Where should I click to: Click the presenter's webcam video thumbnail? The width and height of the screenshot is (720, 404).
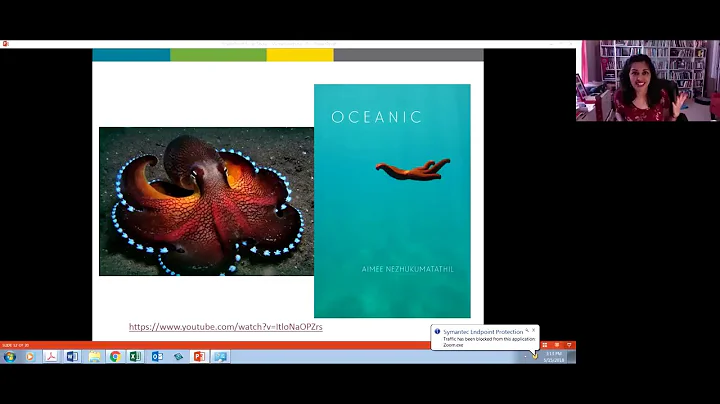tap(648, 81)
